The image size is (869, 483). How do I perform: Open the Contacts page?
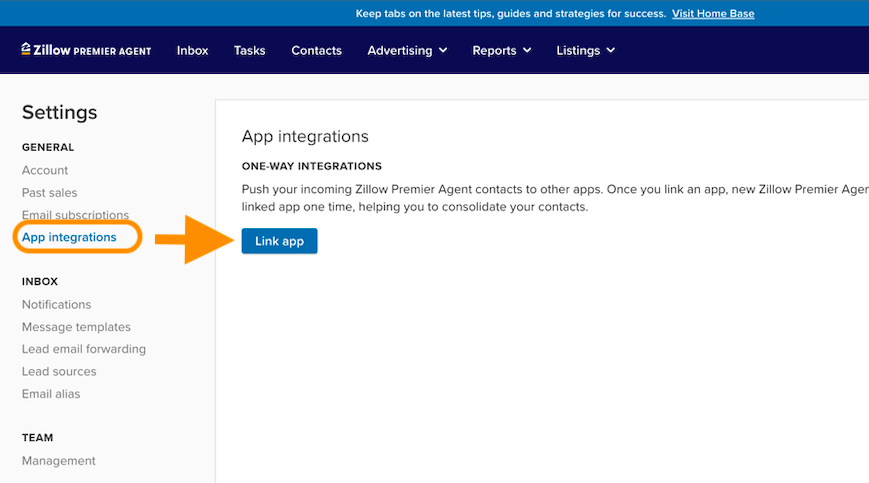[316, 50]
